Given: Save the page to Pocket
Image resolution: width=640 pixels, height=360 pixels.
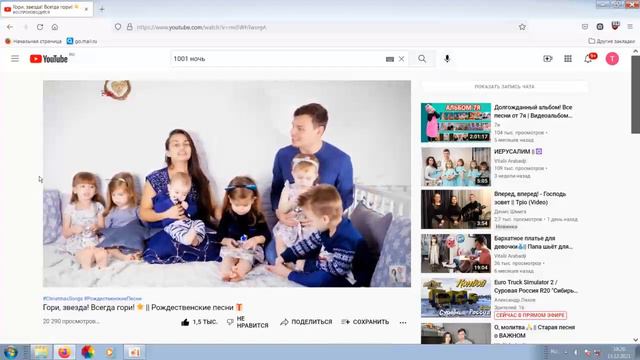Looking at the screenshot, I should (585, 27).
